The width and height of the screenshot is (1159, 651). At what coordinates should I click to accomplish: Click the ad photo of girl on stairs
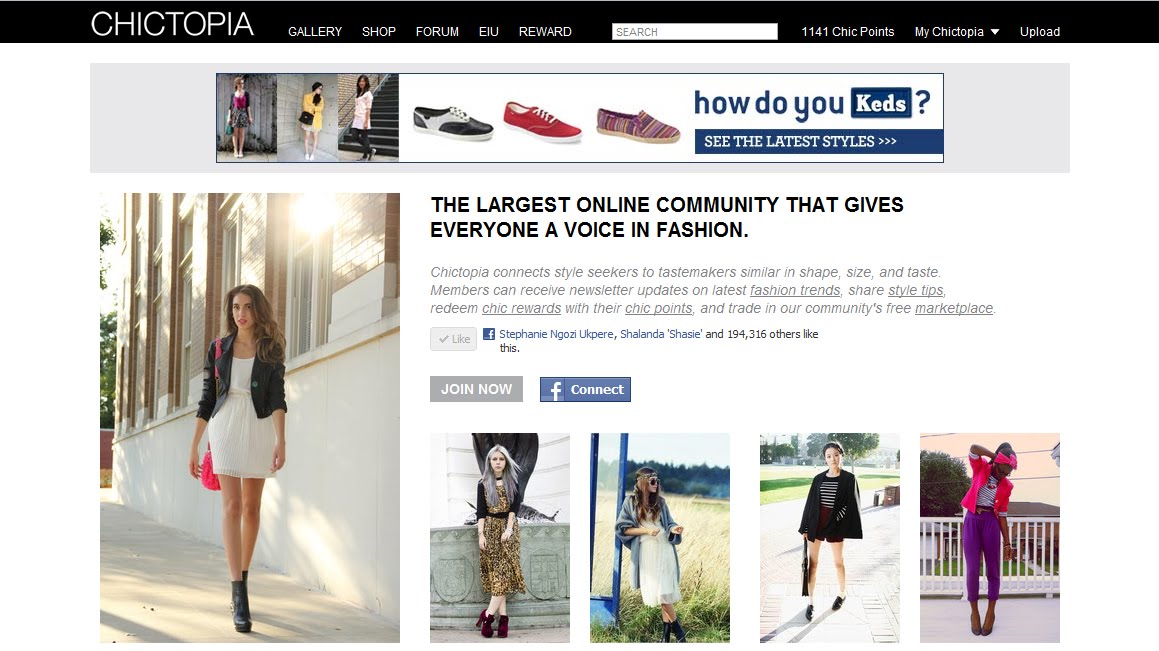tap(368, 117)
